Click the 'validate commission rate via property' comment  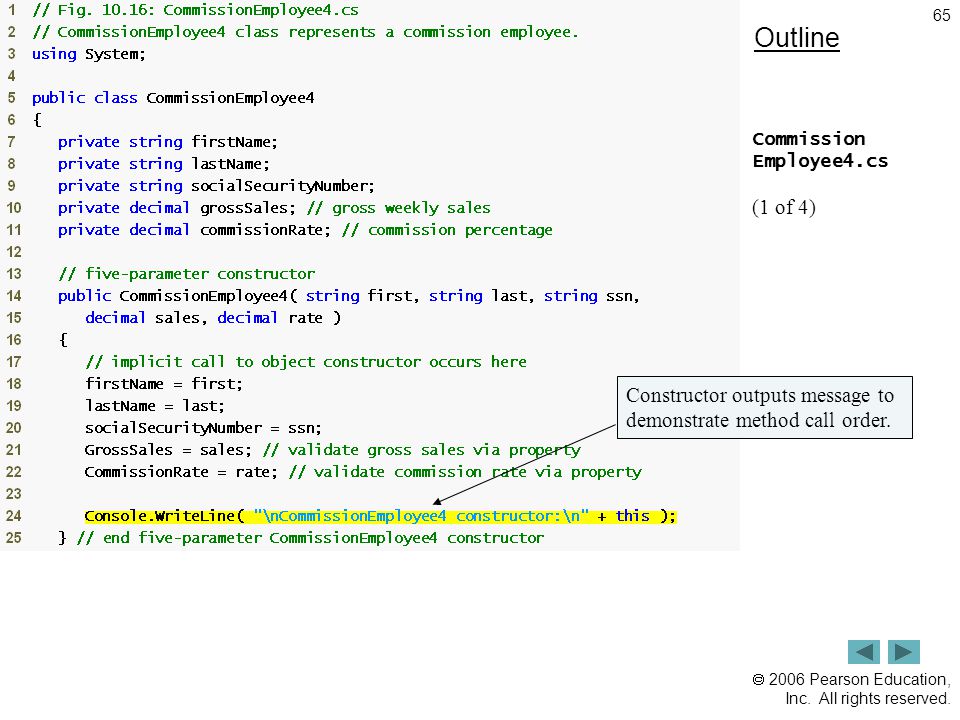click(x=465, y=472)
